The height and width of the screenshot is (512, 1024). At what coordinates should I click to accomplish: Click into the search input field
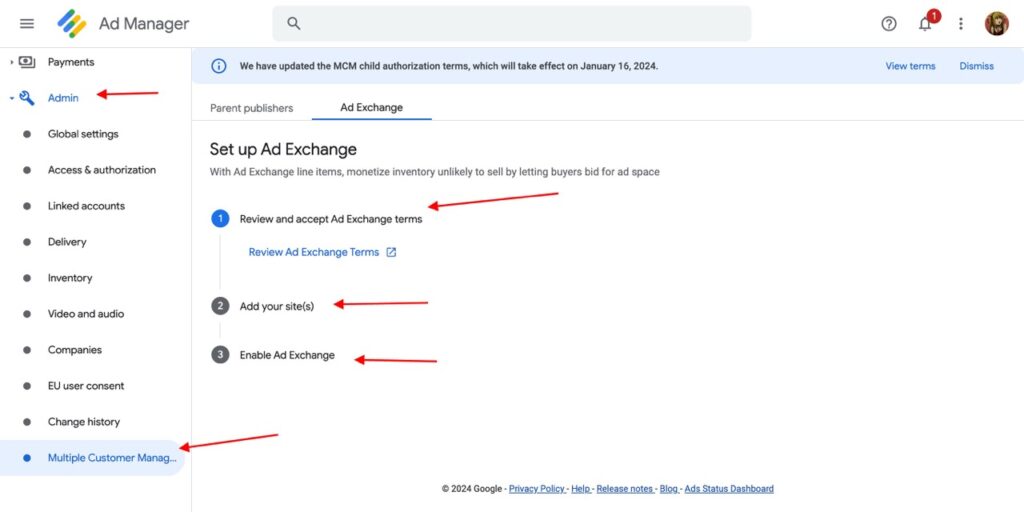click(520, 24)
